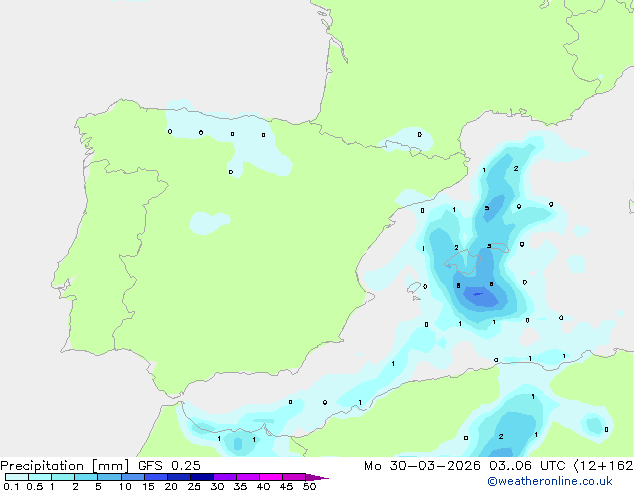This screenshot has height=490, width=634.
Task: Click the darkest blue precipitation core south of Mallorca
Action: coord(478,294)
